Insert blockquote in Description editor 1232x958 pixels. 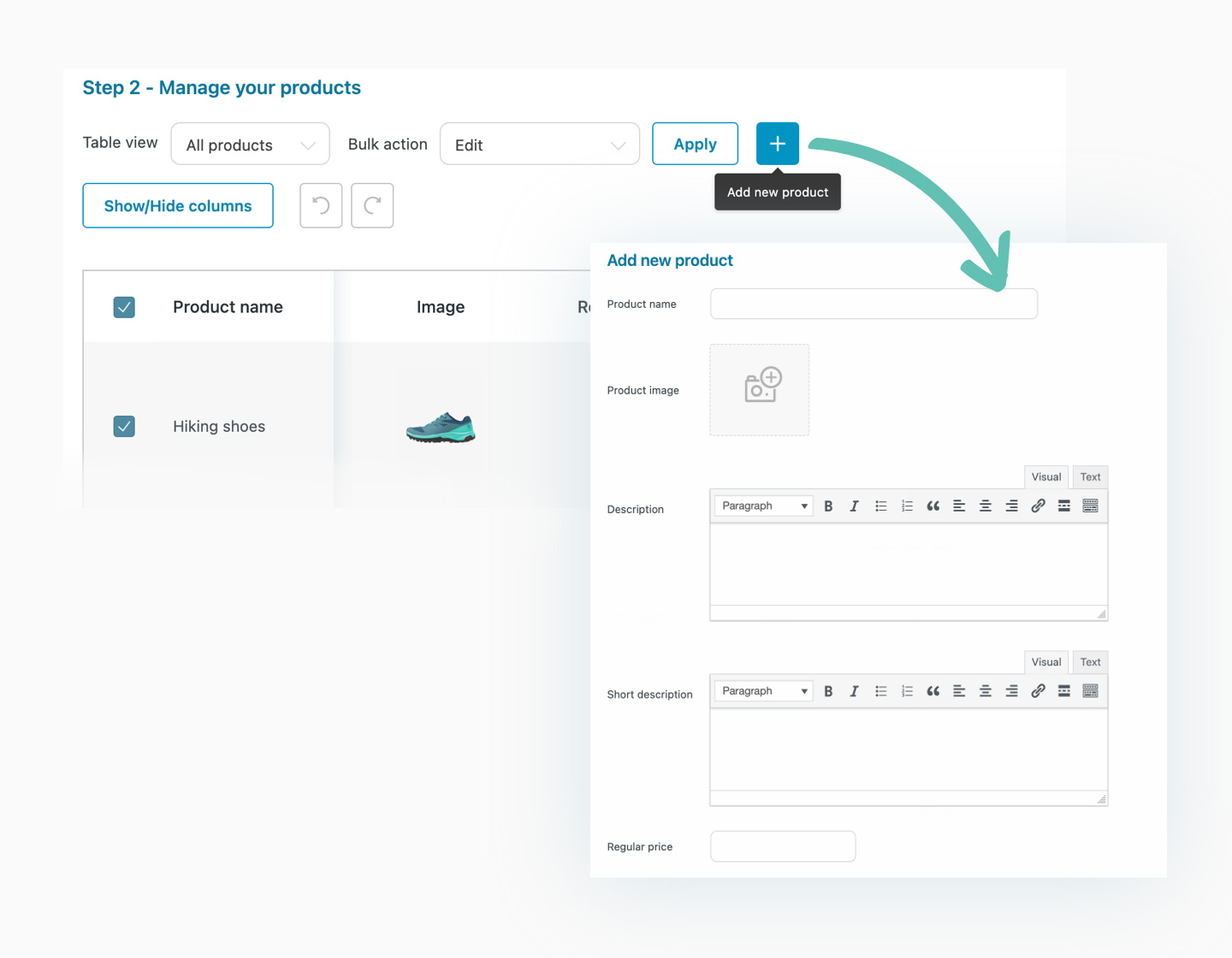coord(933,506)
